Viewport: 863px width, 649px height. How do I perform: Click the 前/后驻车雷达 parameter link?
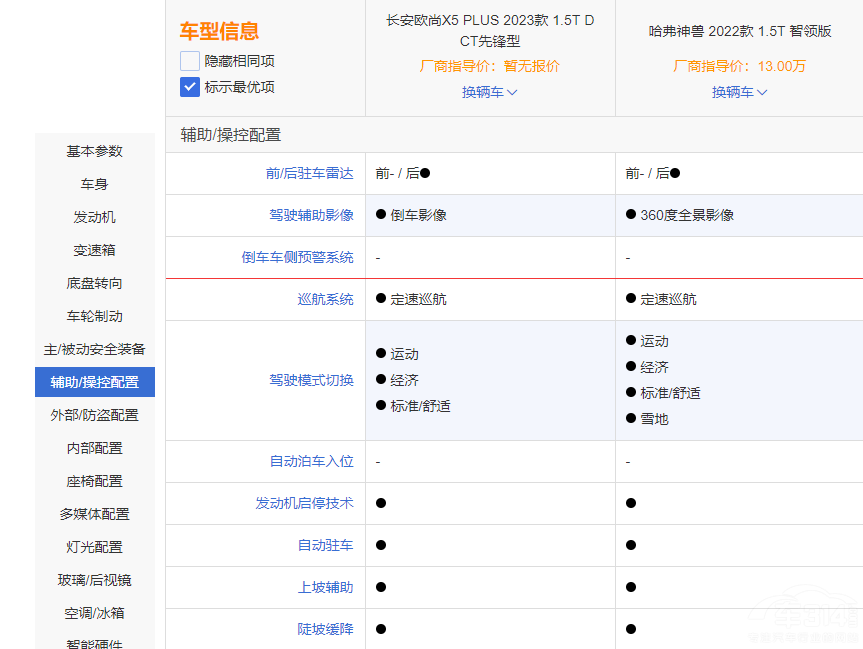pyautogui.click(x=309, y=173)
